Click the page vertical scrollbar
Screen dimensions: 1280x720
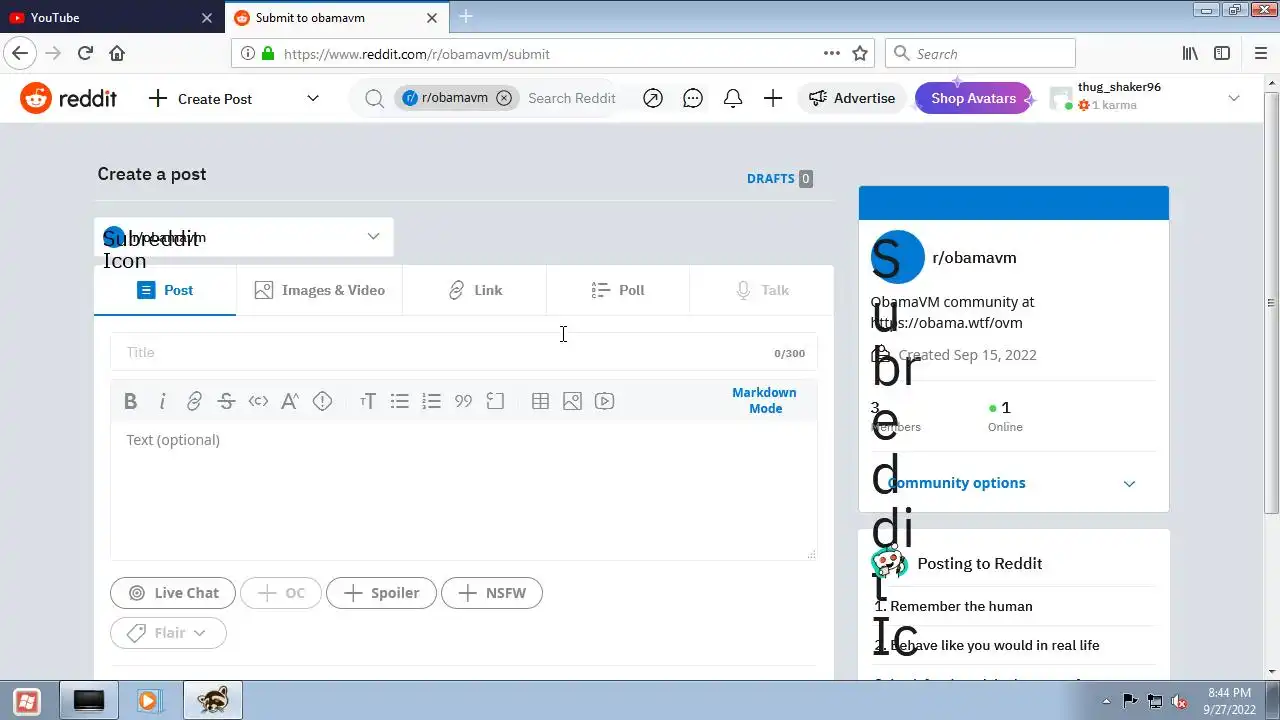[1272, 302]
